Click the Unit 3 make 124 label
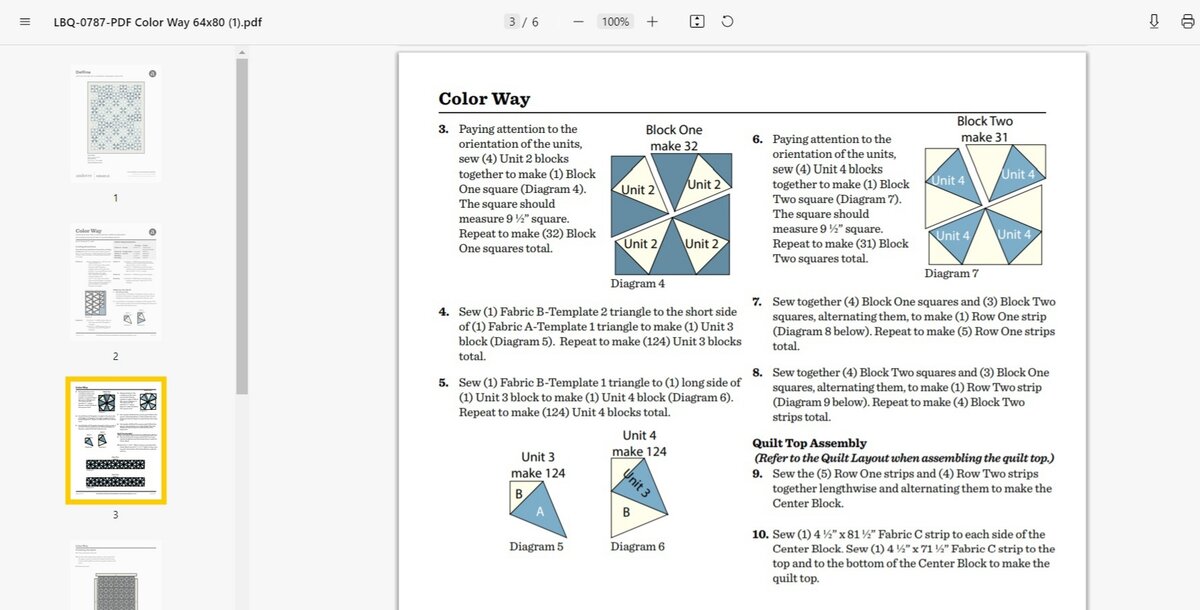This screenshot has height=610, width=1200. point(538,465)
